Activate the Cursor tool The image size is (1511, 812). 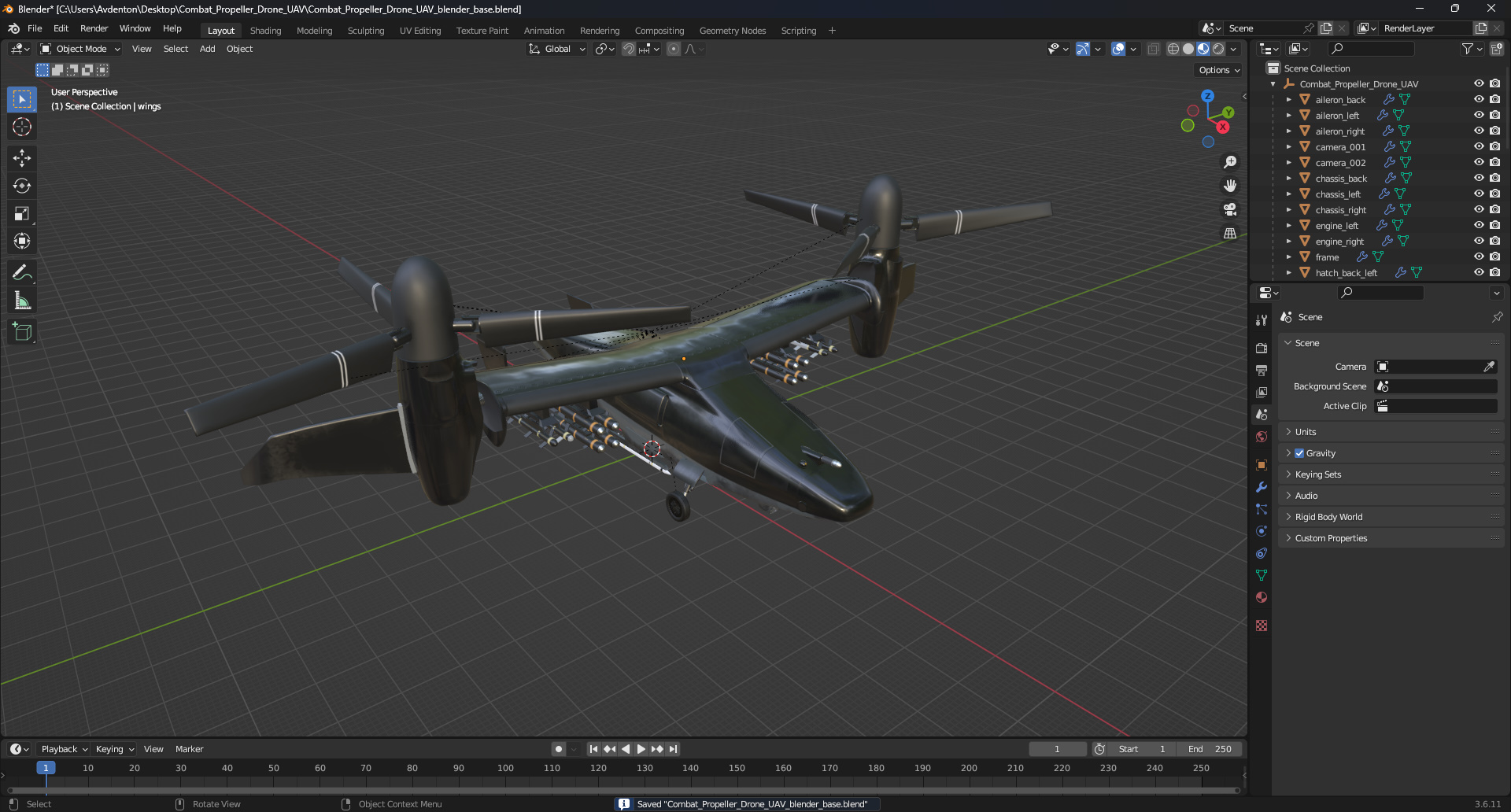click(x=22, y=127)
